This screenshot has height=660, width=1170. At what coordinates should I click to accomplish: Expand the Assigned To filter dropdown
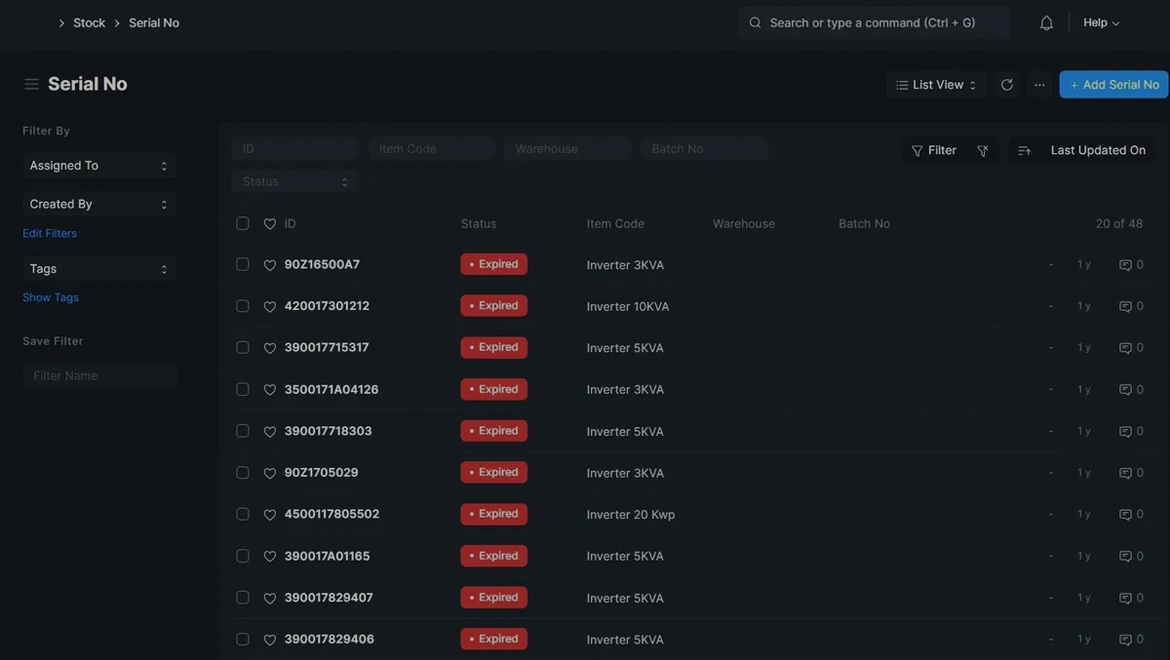point(99,166)
